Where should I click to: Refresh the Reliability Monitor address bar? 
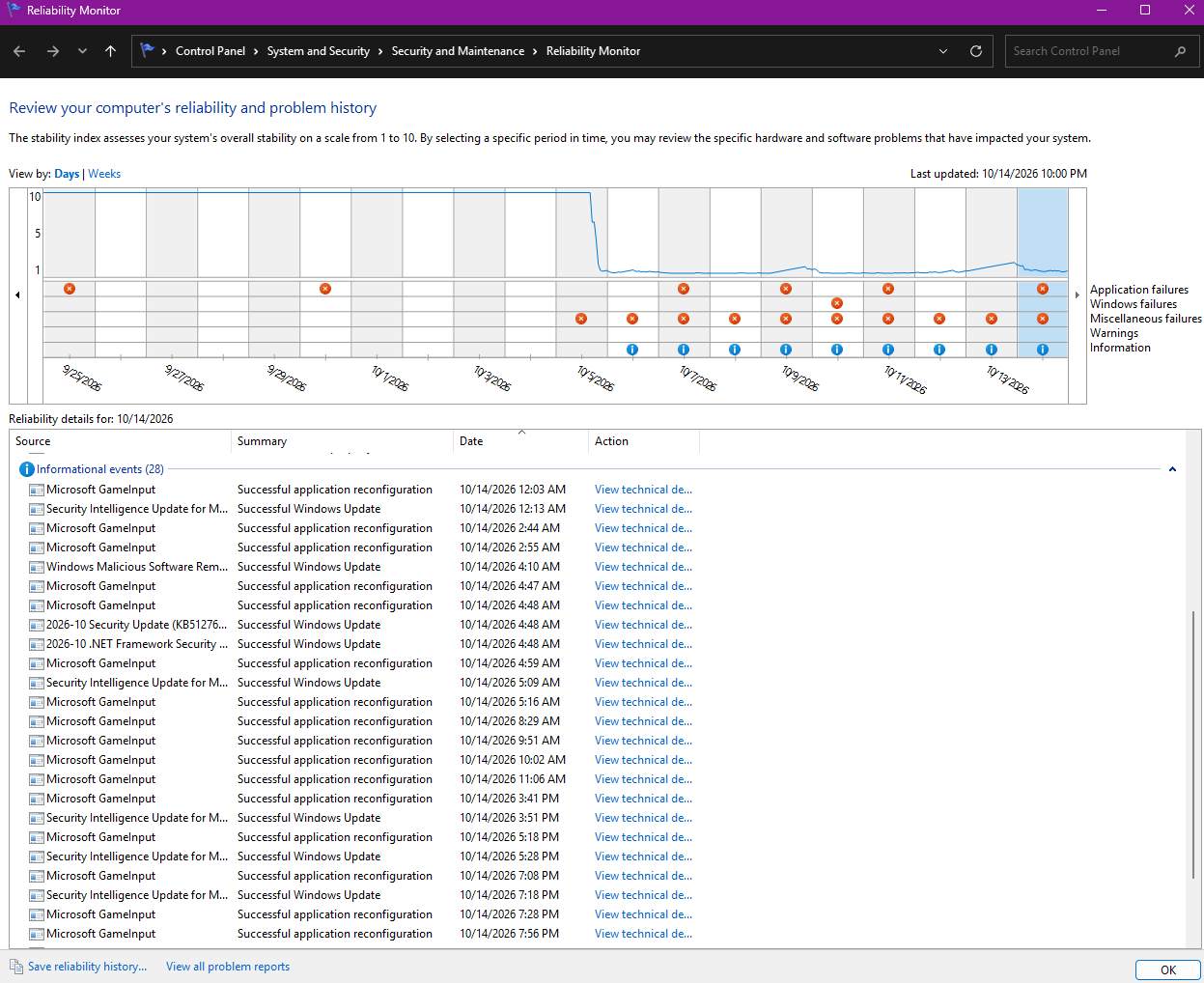pos(976,51)
